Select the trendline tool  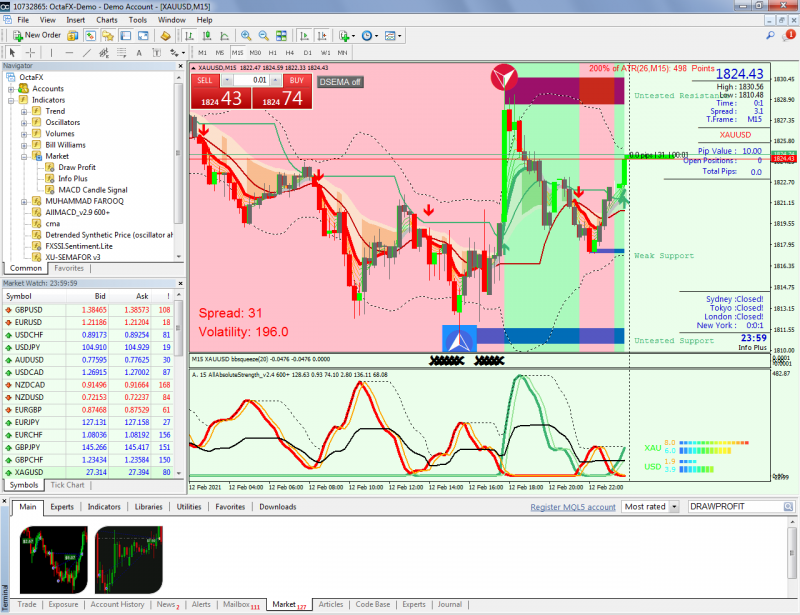[87, 53]
